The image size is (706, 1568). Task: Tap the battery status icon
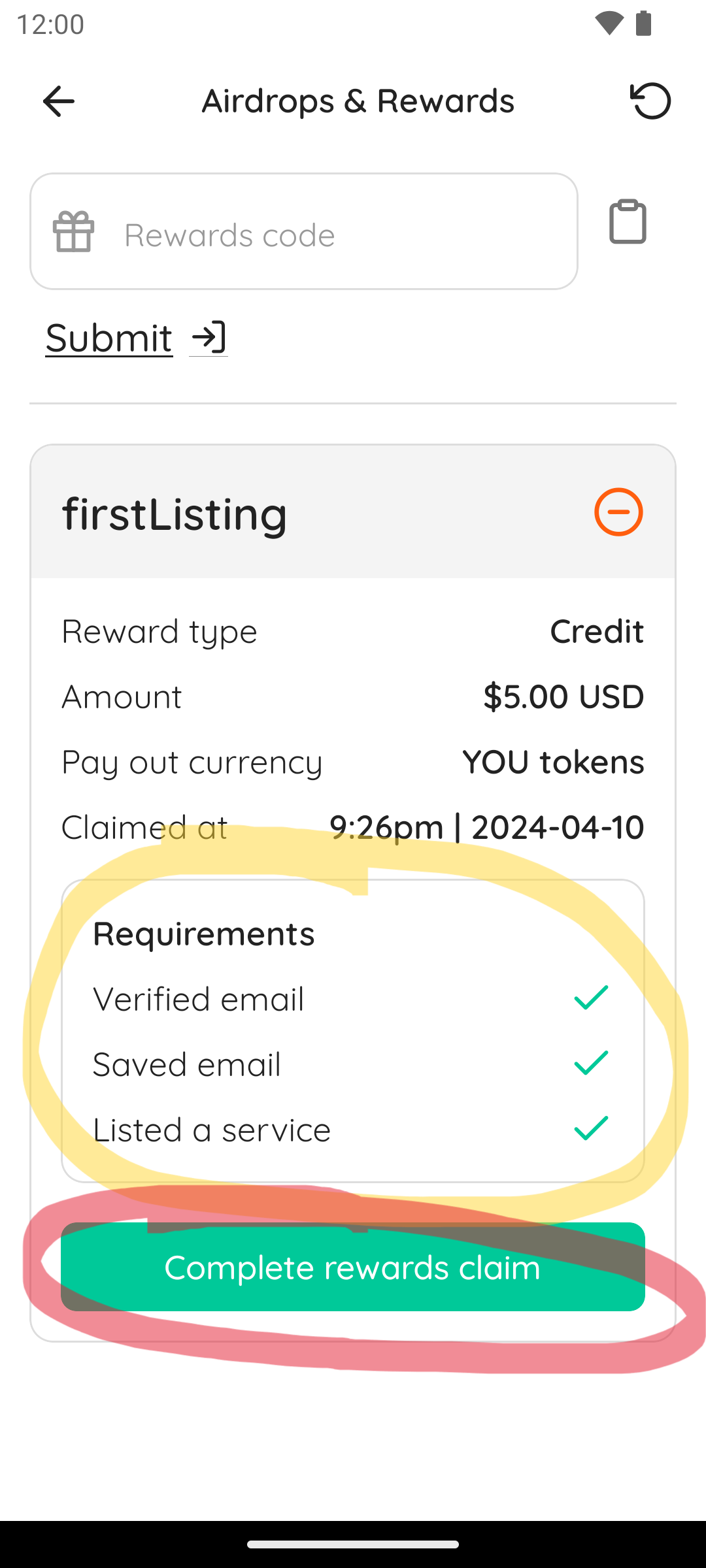click(644, 24)
